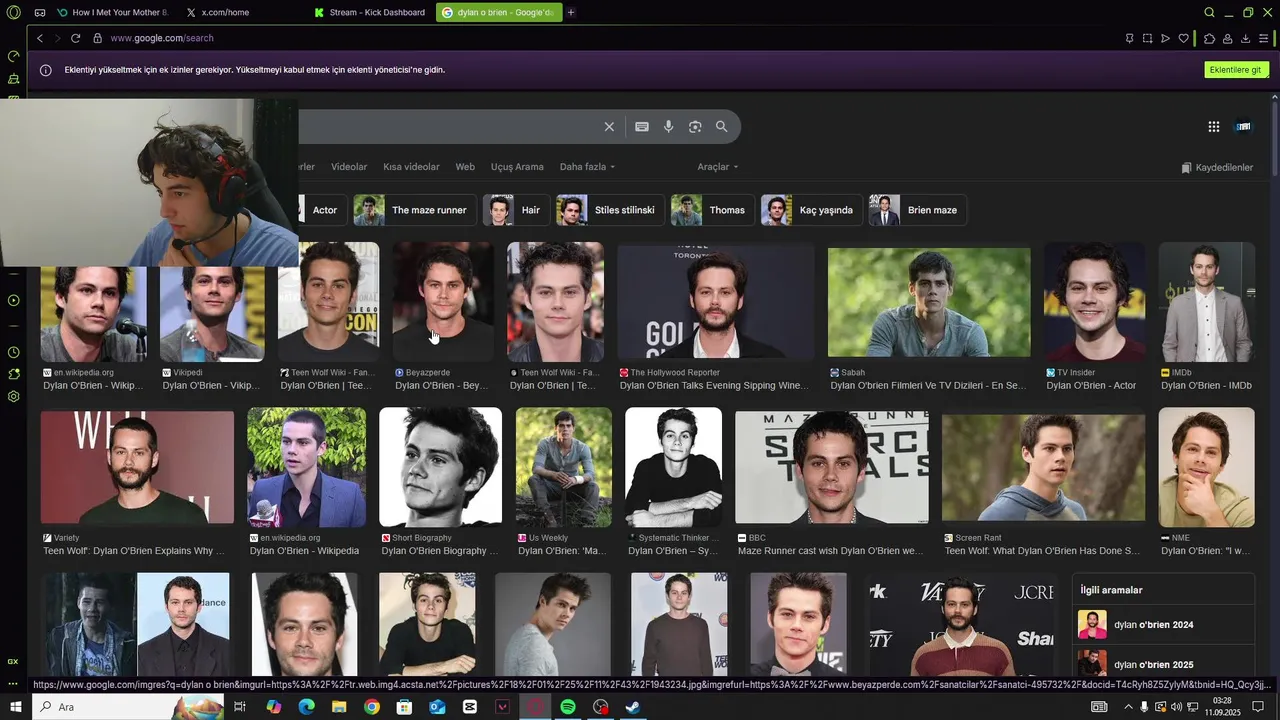Open the Sabah green background image result
This screenshot has width=1280, height=720.
pyautogui.click(x=929, y=302)
